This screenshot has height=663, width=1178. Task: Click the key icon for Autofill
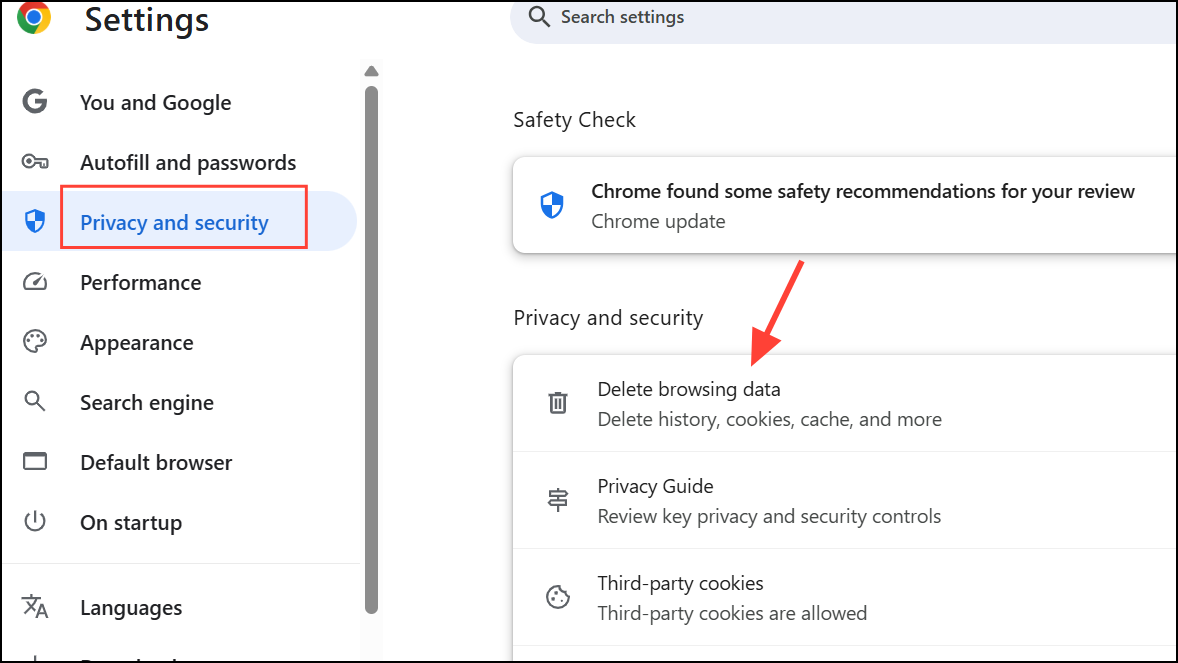pos(35,162)
